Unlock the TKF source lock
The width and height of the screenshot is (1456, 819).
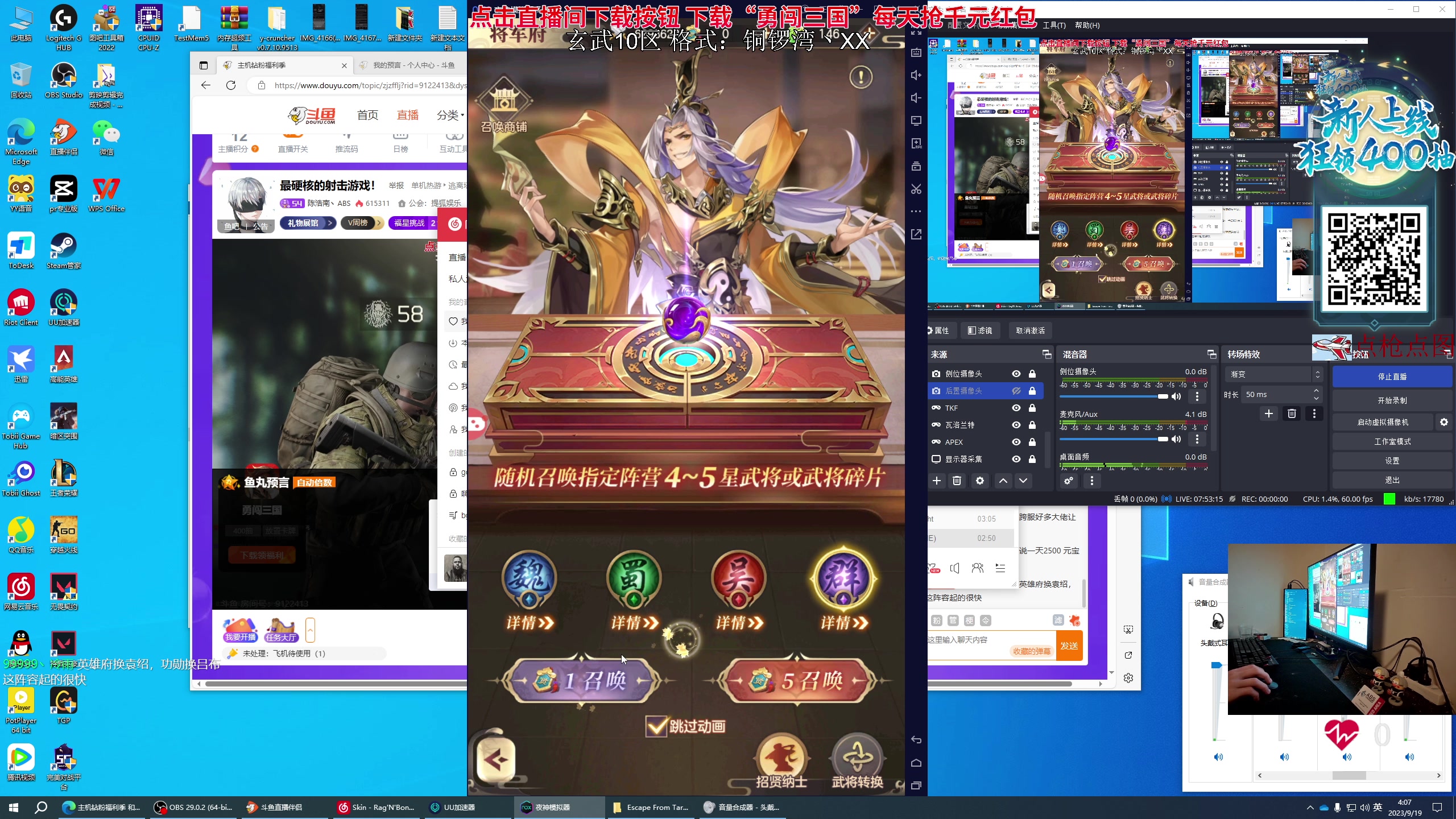1032,408
